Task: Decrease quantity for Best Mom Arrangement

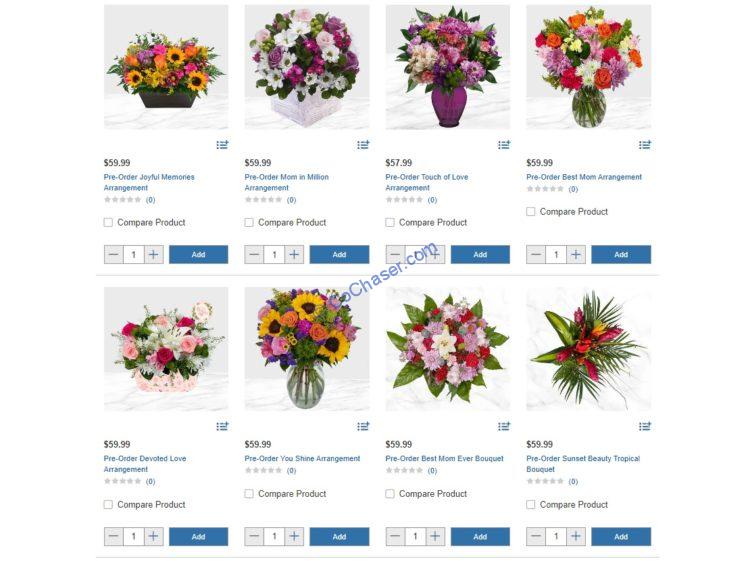Action: coord(536,254)
